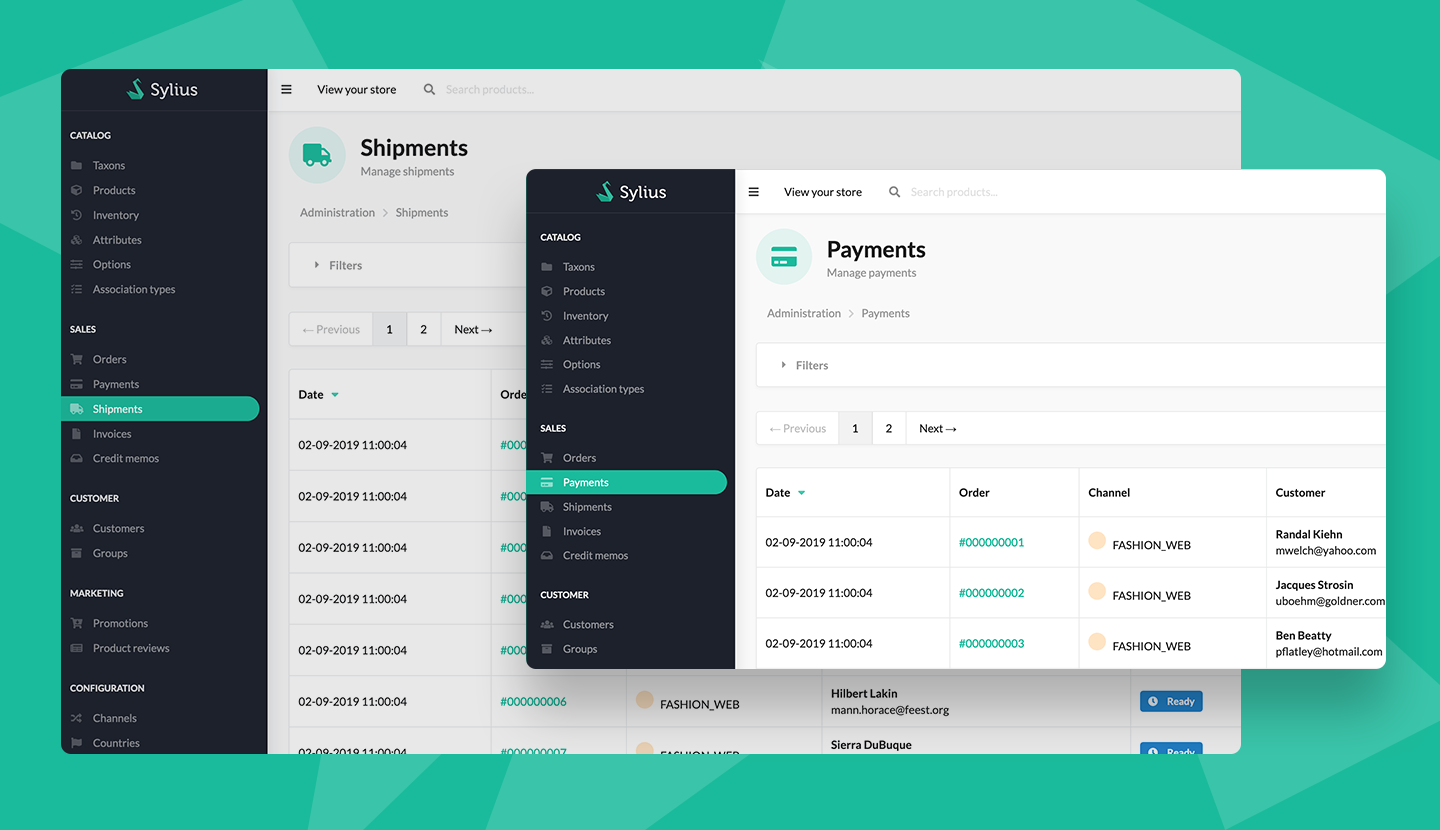Click Jacques Strosin customer name
The height and width of the screenshot is (830, 1440).
click(1314, 585)
